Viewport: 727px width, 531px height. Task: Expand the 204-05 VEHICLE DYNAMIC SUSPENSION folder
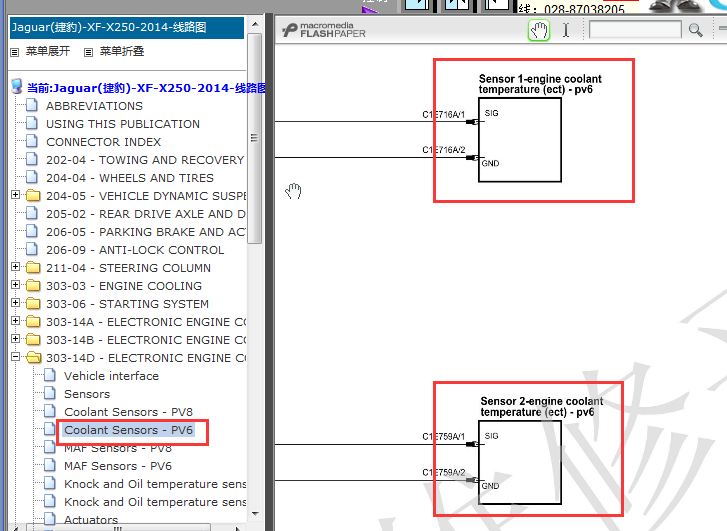click(15, 195)
